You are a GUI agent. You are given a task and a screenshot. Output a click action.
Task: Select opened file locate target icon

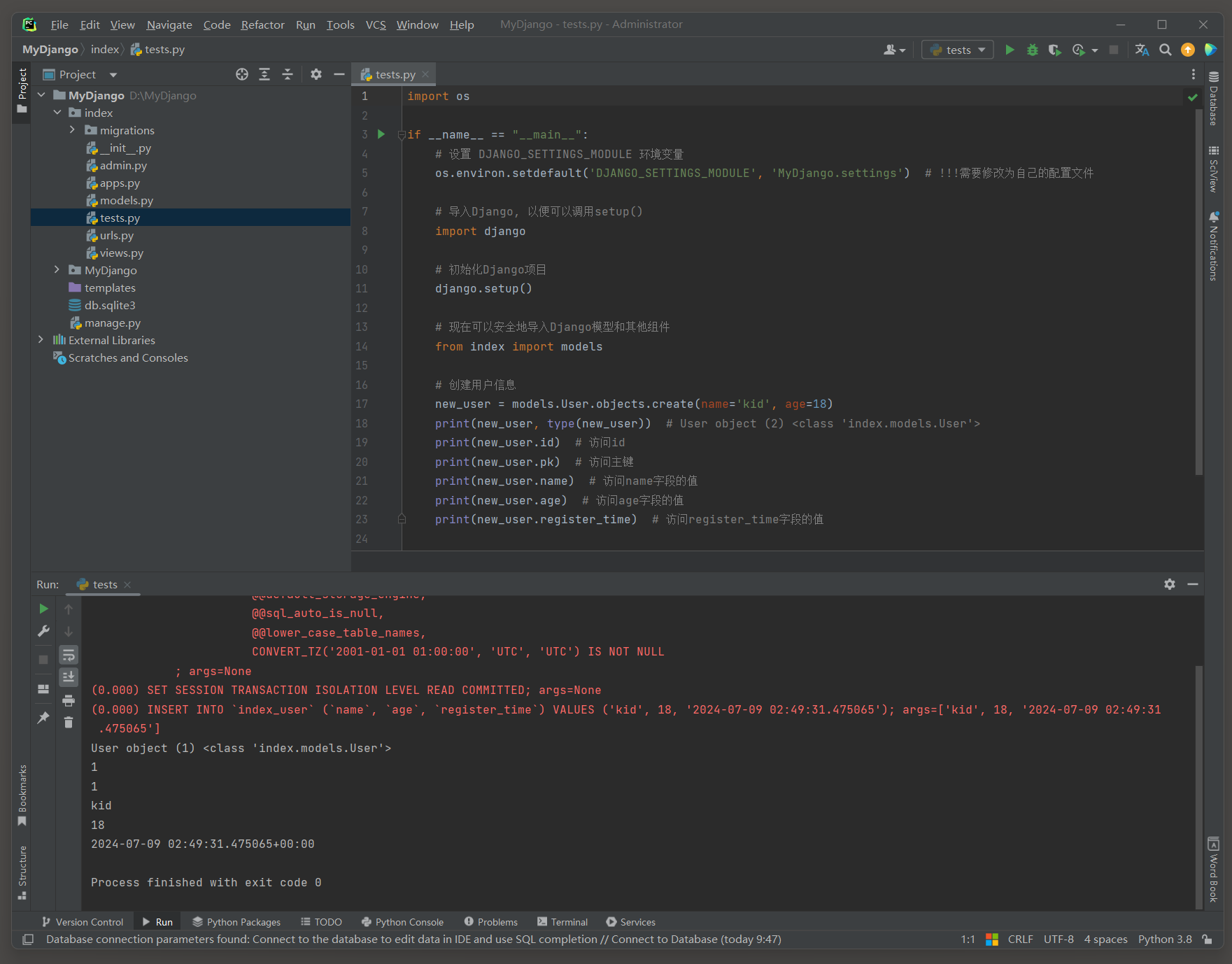click(x=242, y=74)
